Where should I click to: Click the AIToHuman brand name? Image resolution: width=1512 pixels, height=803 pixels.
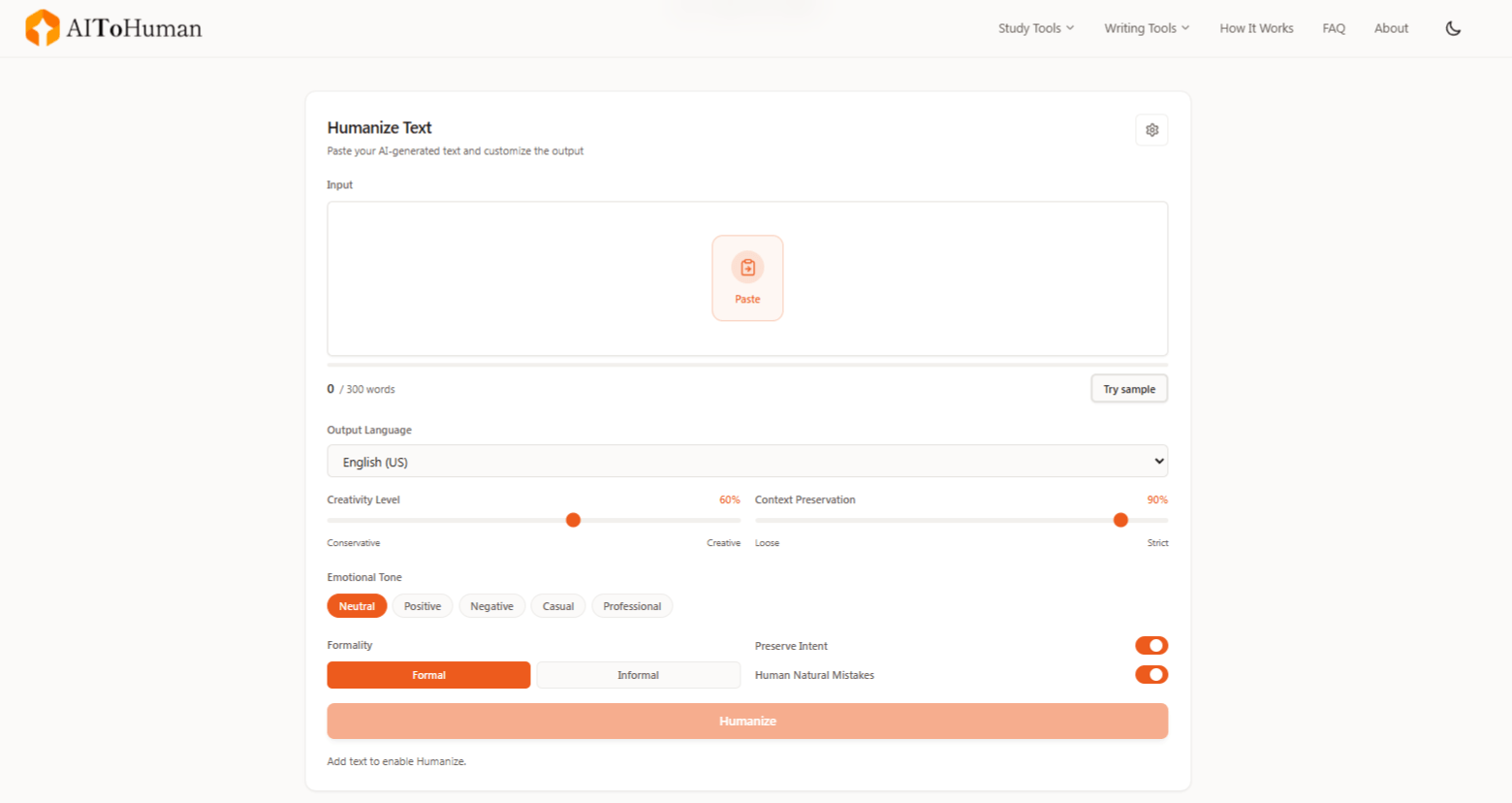point(134,28)
